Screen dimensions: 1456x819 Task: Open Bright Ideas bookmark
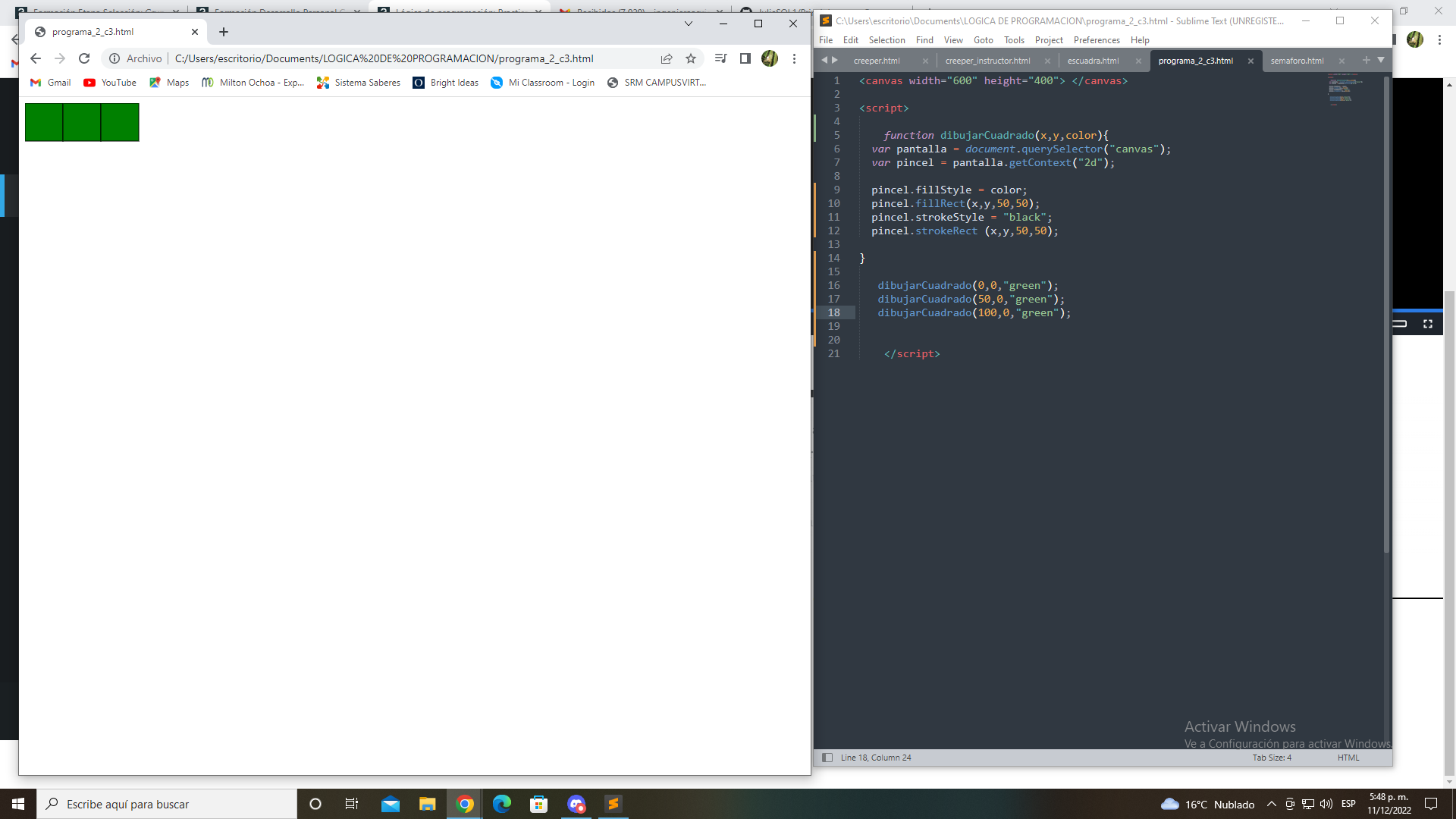coord(445,83)
